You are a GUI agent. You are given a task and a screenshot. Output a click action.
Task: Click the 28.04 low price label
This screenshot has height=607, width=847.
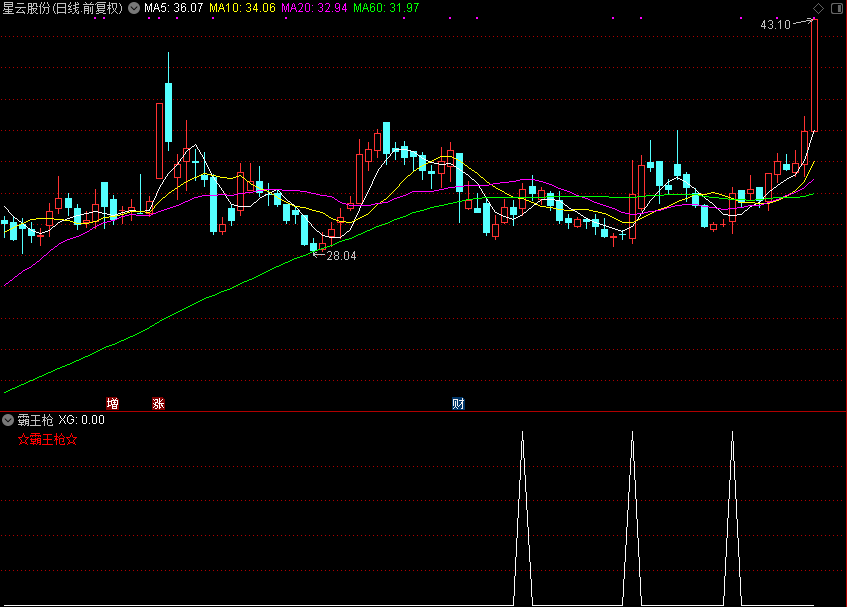[341, 256]
